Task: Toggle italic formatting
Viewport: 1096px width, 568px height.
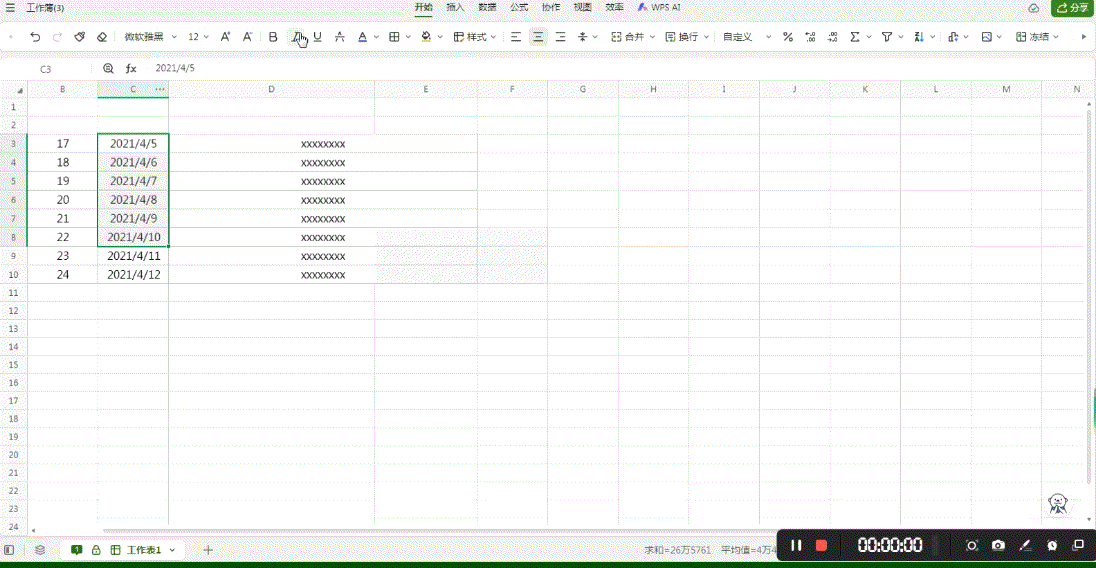Action: point(296,37)
